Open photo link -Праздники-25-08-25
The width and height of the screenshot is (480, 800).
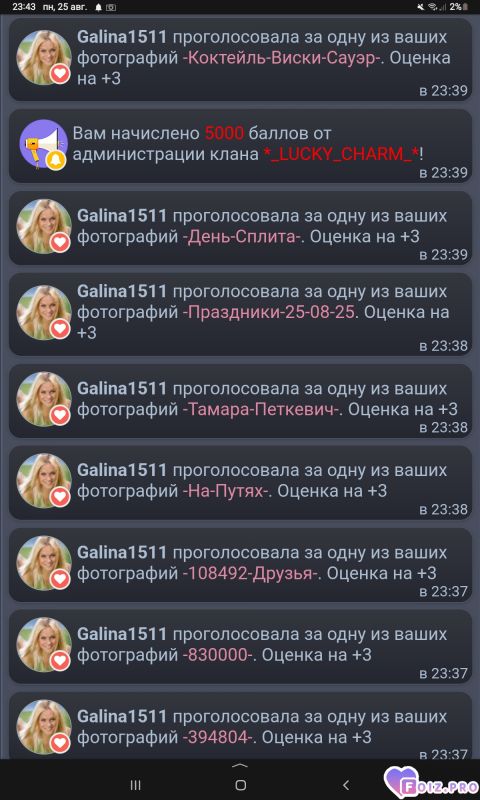tap(268, 312)
